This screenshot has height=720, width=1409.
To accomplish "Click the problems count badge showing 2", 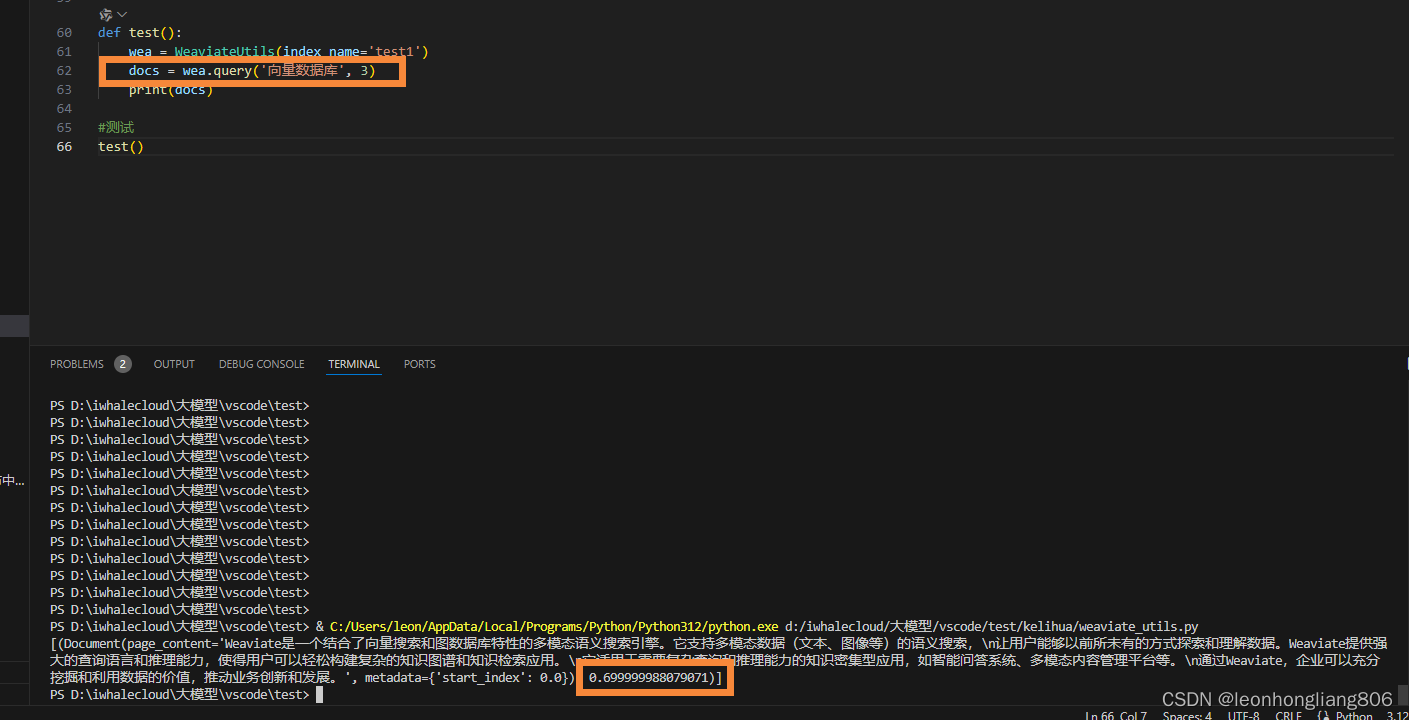I will point(123,364).
